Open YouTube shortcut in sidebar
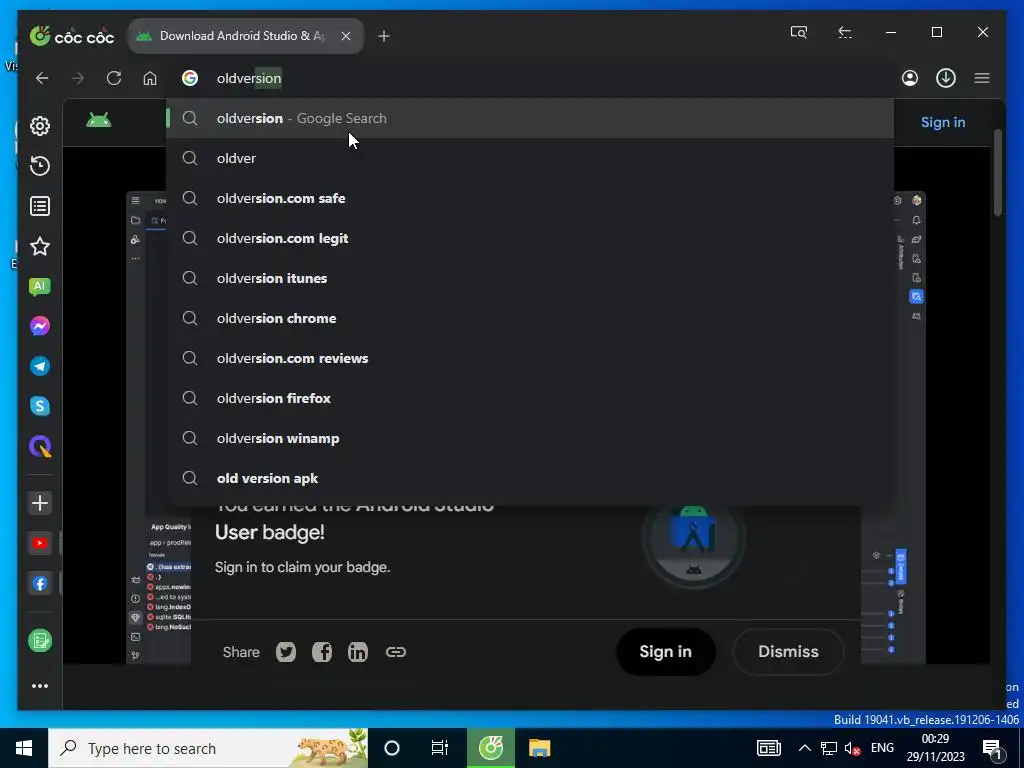The height and width of the screenshot is (768, 1024). coord(40,543)
